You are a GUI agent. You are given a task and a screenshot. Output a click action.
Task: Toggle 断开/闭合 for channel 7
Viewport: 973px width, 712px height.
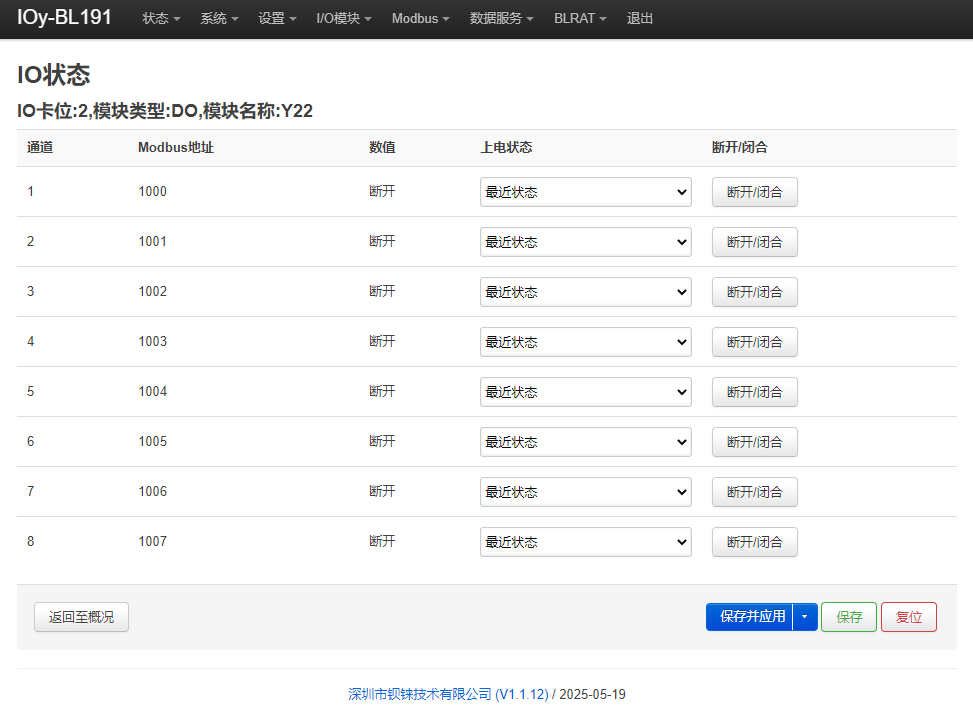755,492
